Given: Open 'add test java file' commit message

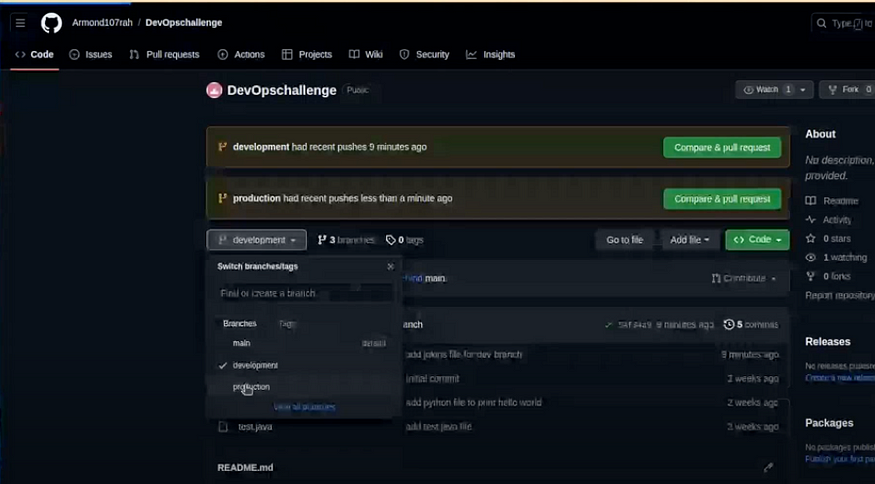Looking at the screenshot, I should [439, 427].
